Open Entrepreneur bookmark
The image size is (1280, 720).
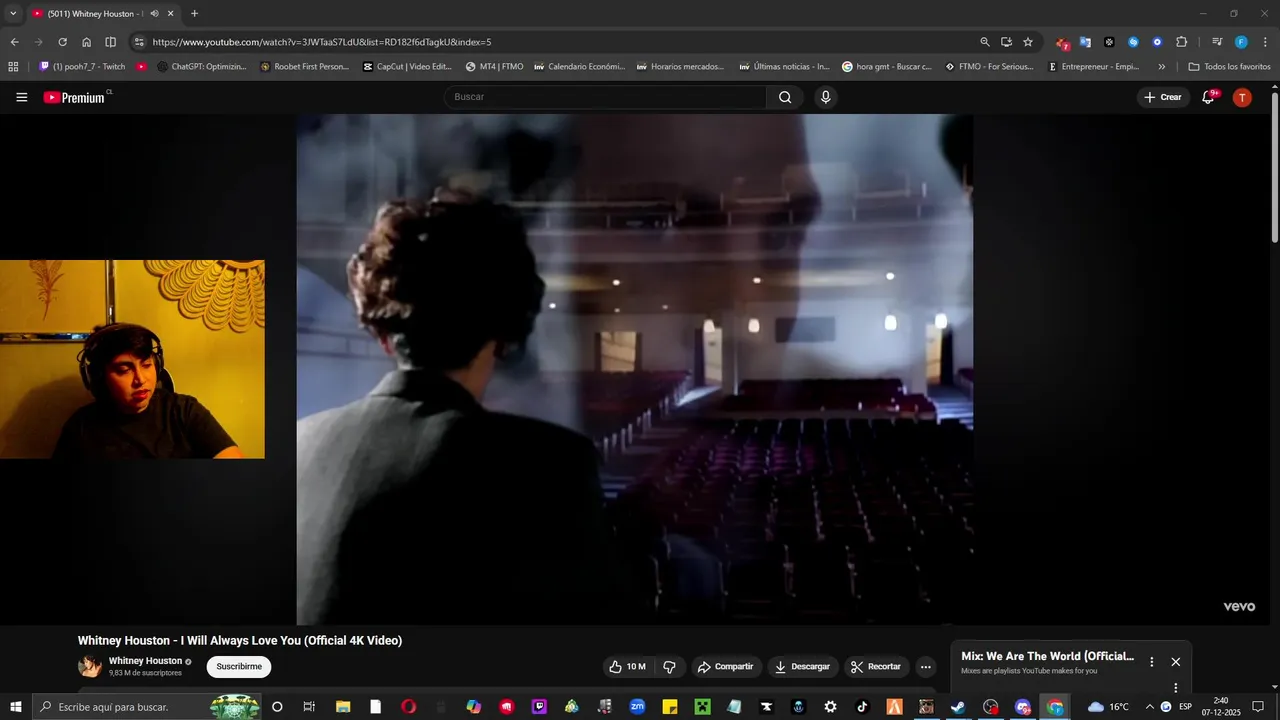tap(1094, 67)
